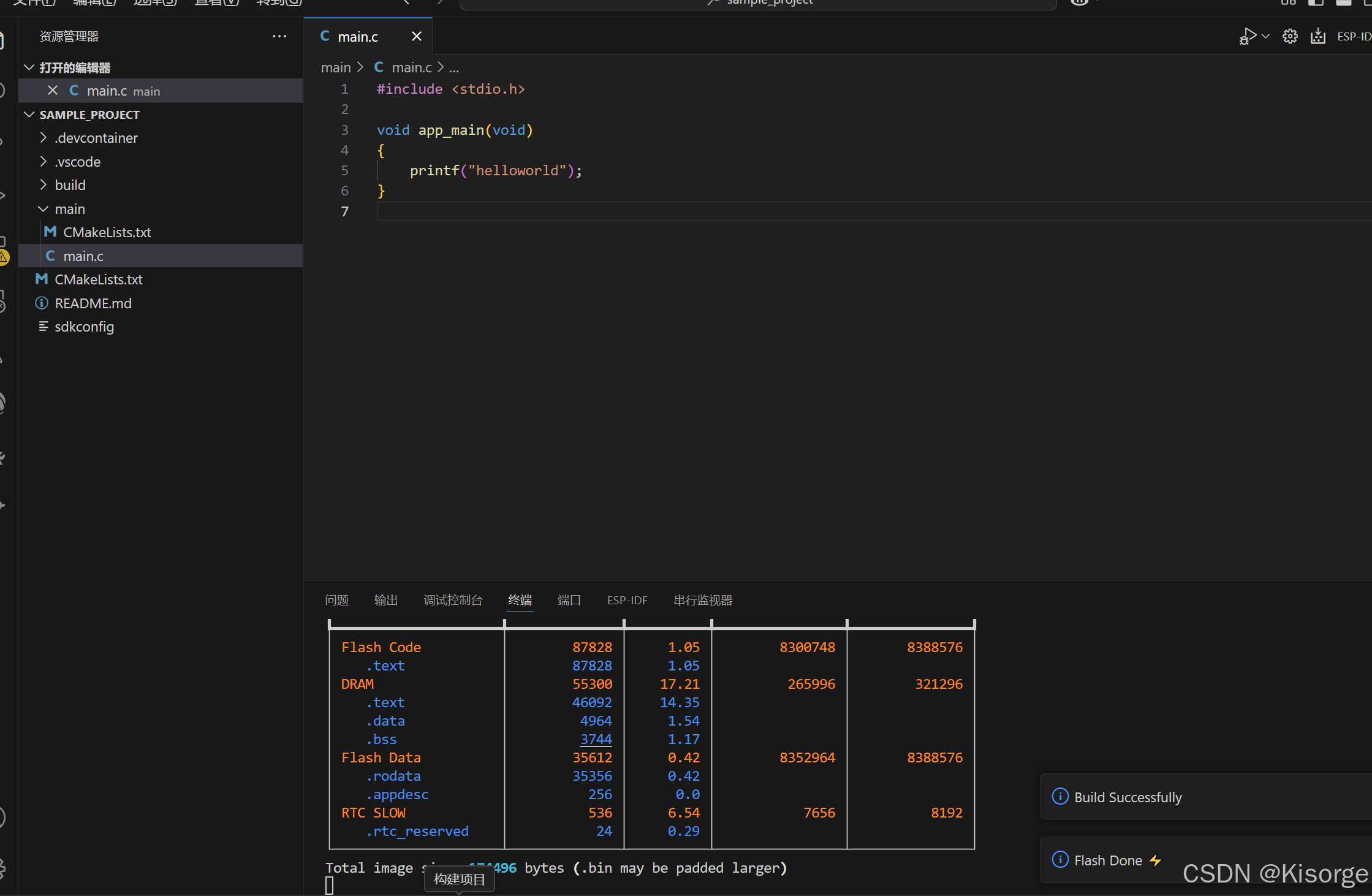This screenshot has width=1372, height=896.
Task: Collapse the 打开的编辑器 section
Action: (x=29, y=67)
